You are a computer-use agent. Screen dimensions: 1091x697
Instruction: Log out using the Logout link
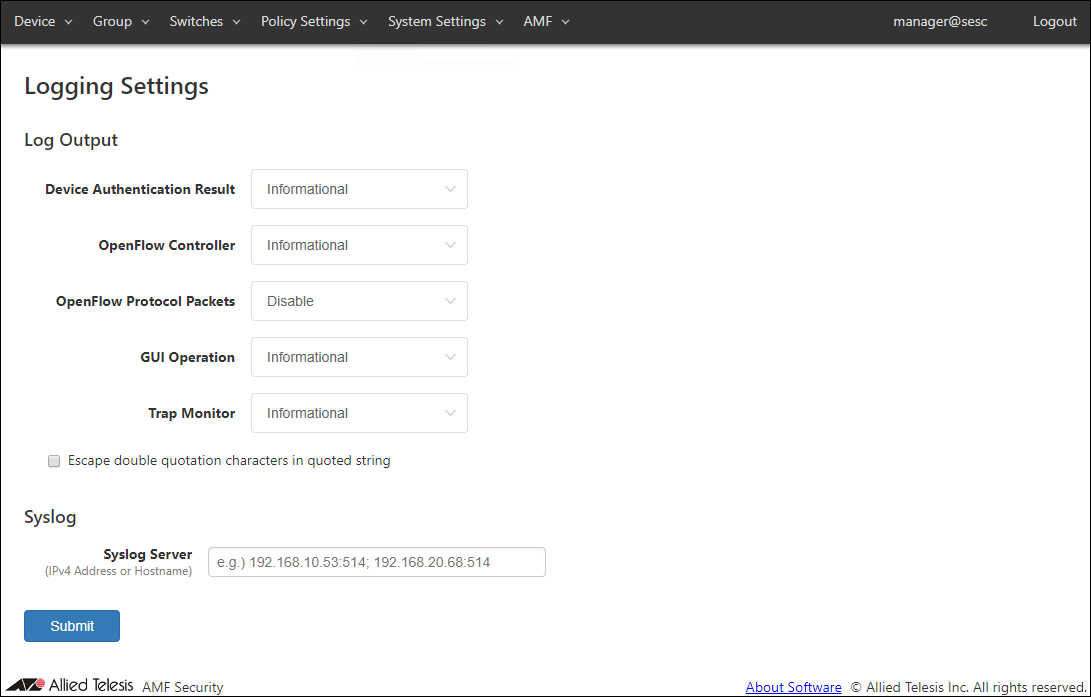click(1054, 21)
